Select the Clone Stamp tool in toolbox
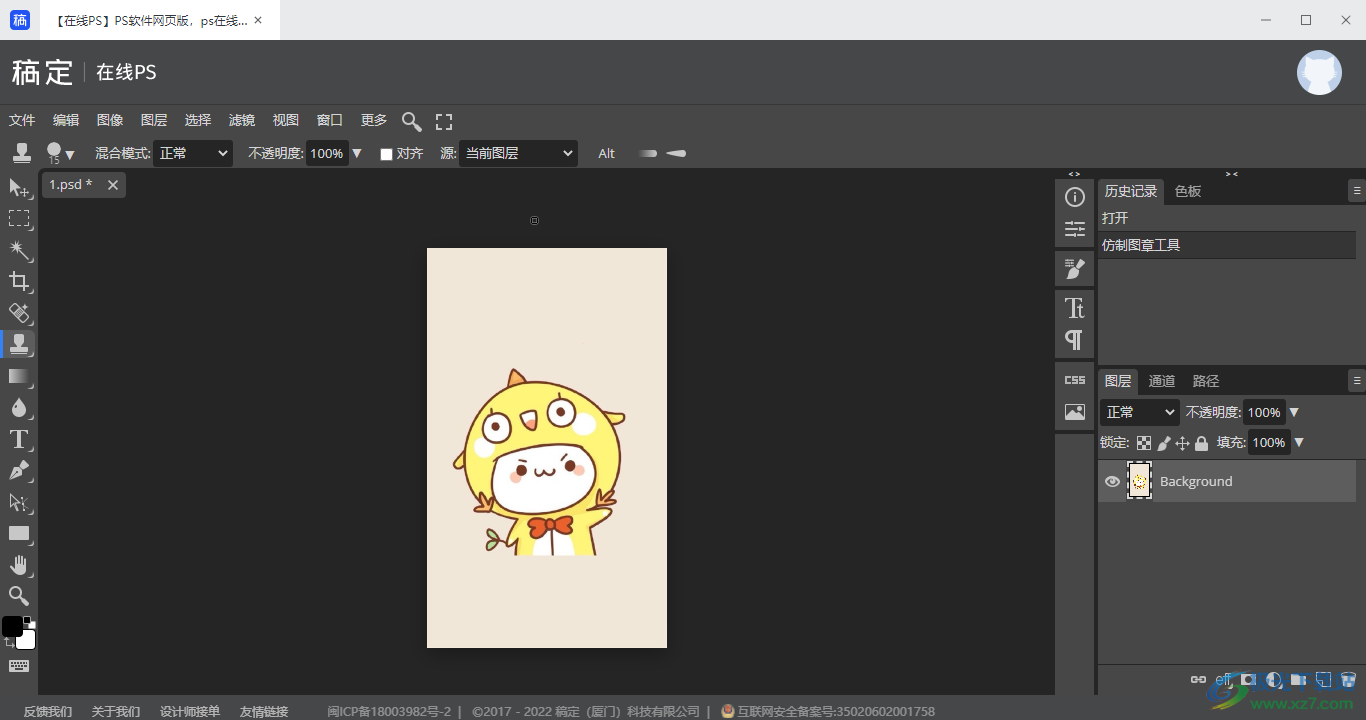The width and height of the screenshot is (1366, 720). (x=19, y=344)
